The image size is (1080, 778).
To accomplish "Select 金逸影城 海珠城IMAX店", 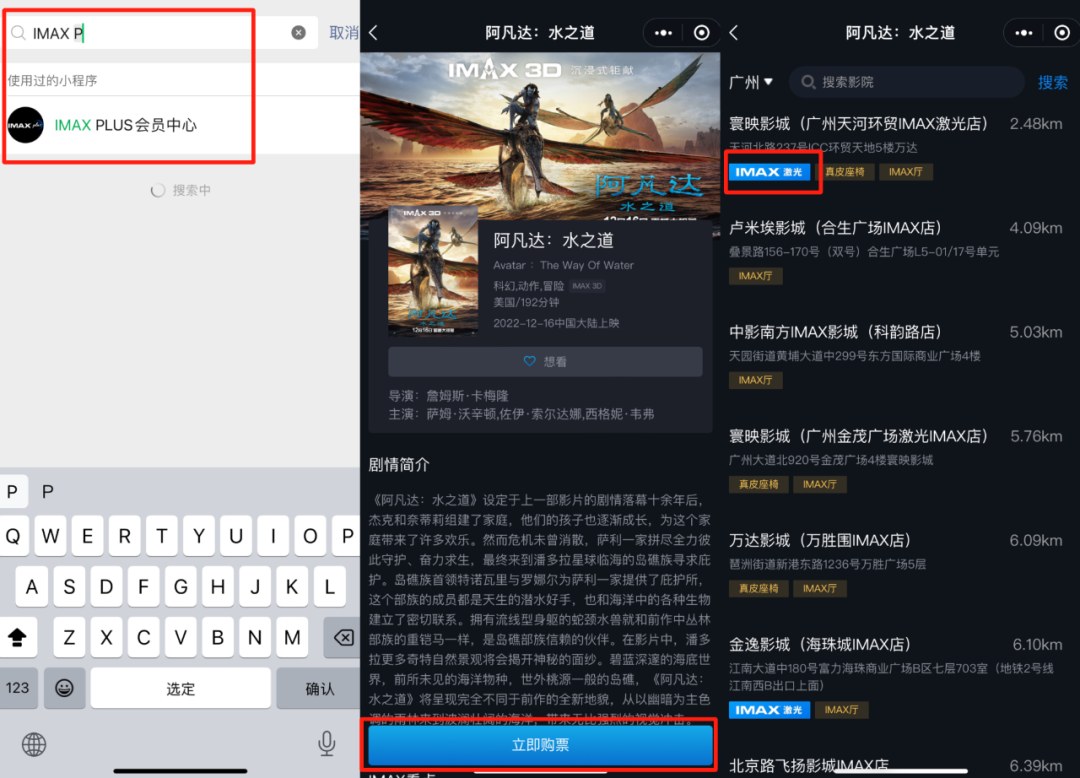I will pyautogui.click(x=820, y=644).
